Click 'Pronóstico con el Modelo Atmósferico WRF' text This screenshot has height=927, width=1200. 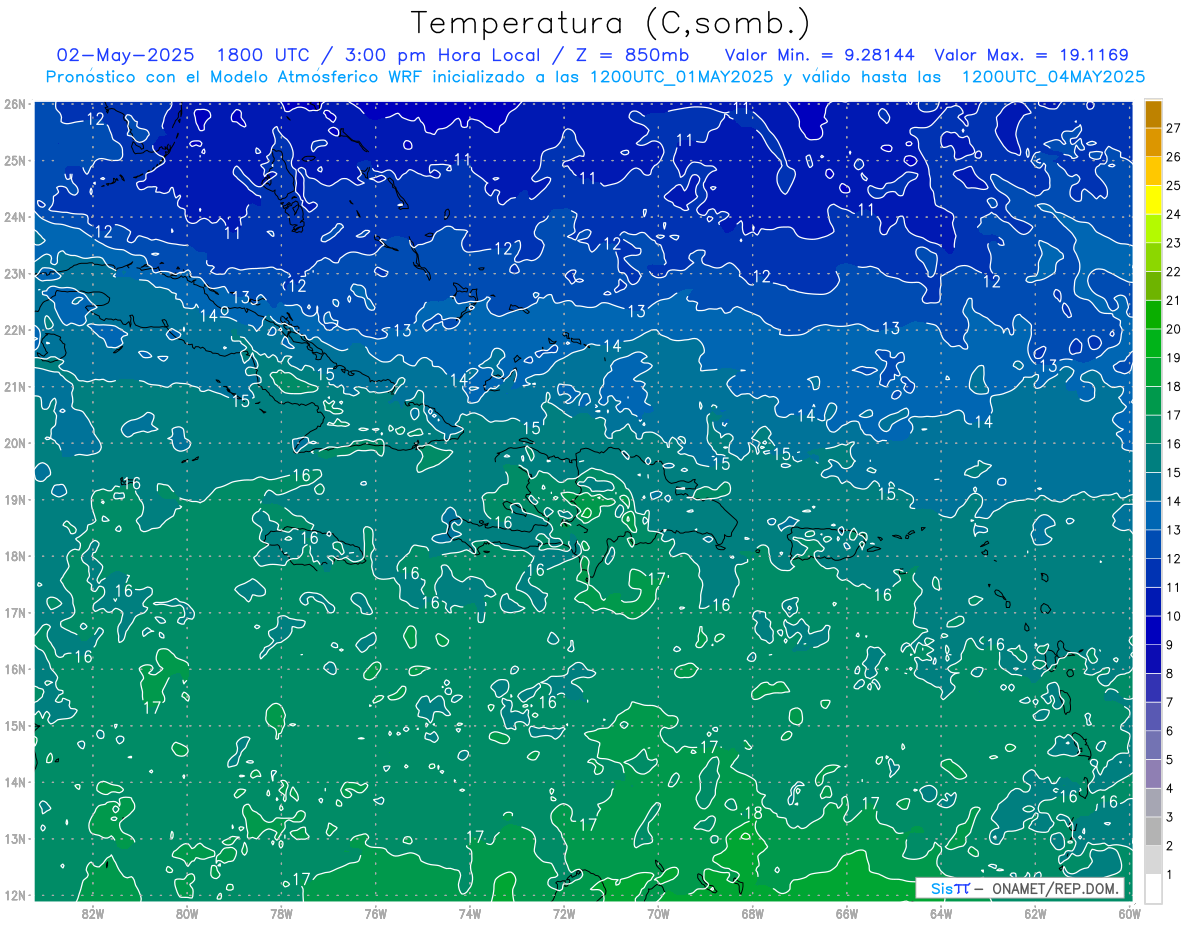[236, 76]
